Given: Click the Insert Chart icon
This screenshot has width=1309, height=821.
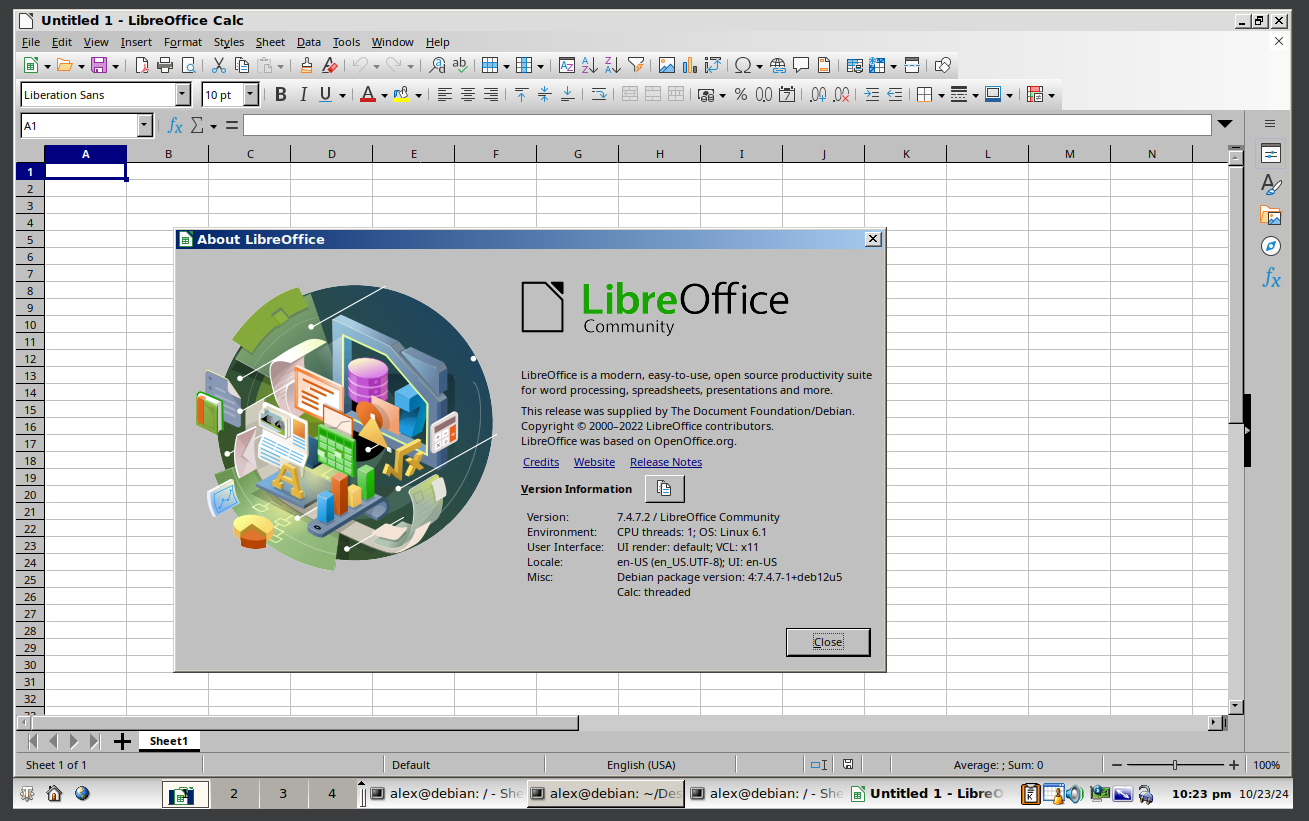Looking at the screenshot, I should coord(690,66).
